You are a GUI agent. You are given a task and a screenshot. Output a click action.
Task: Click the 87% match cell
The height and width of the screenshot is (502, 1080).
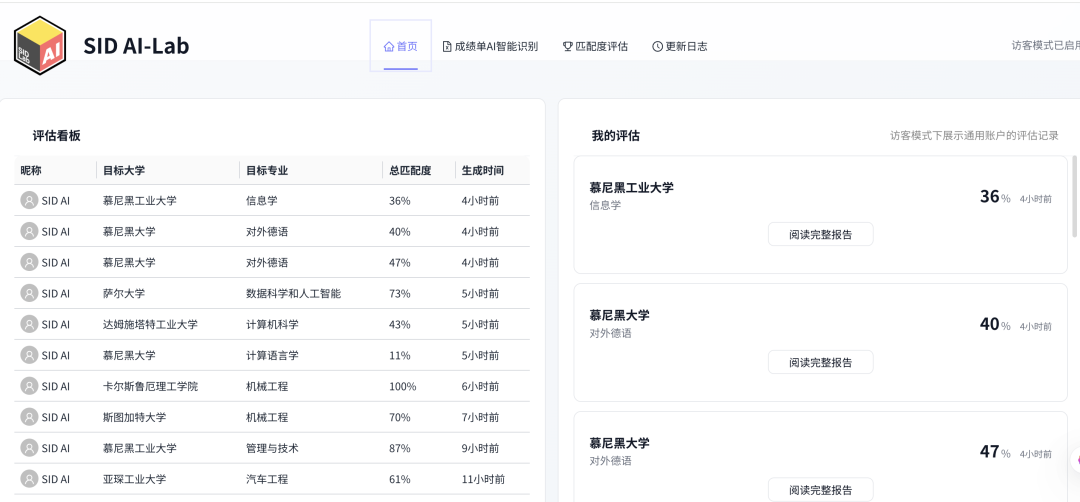pyautogui.click(x=399, y=448)
